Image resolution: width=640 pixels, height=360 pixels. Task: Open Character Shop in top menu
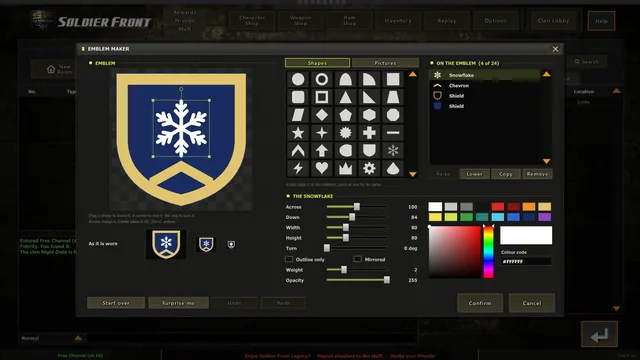[252, 20]
